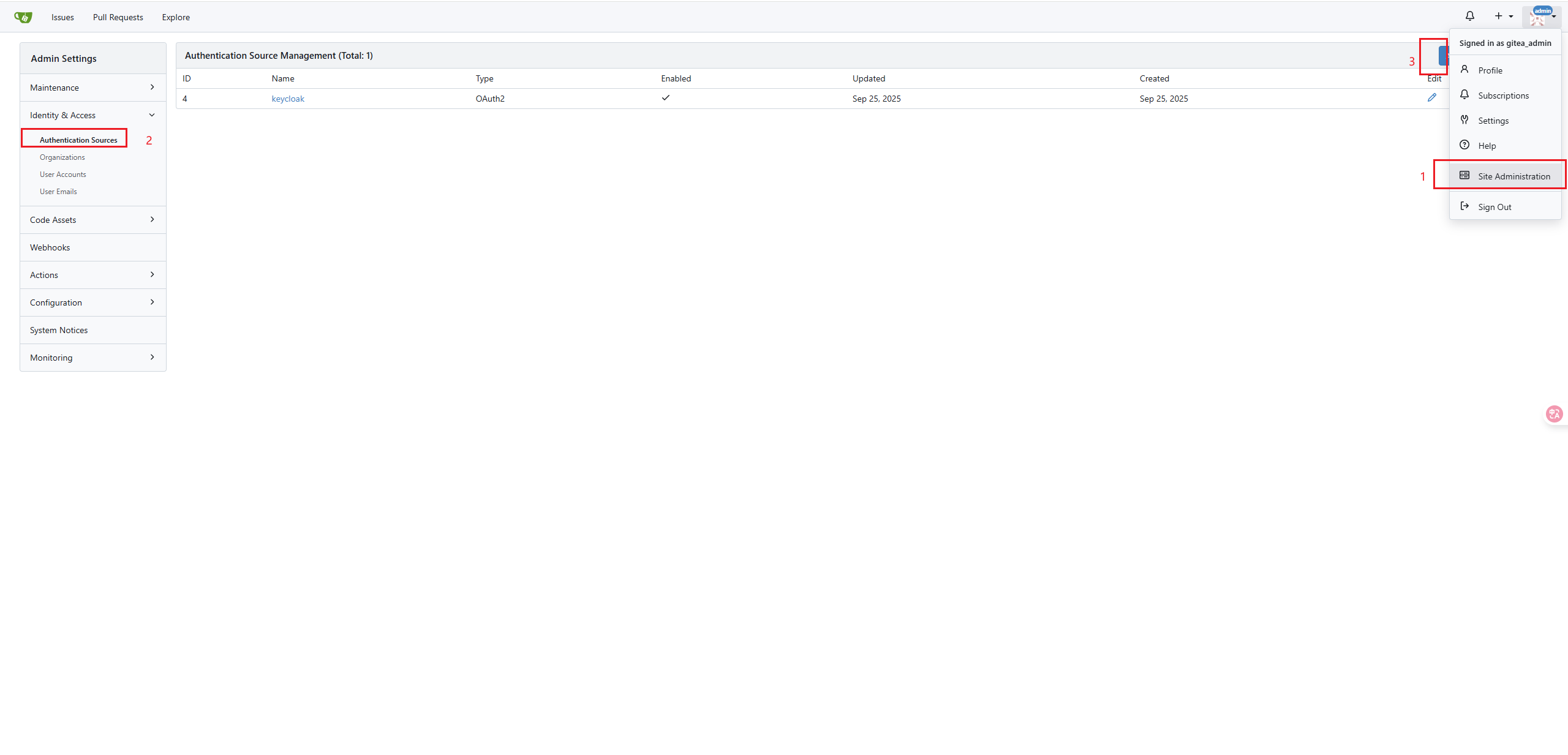Click the pink translate floating widget

(1555, 415)
